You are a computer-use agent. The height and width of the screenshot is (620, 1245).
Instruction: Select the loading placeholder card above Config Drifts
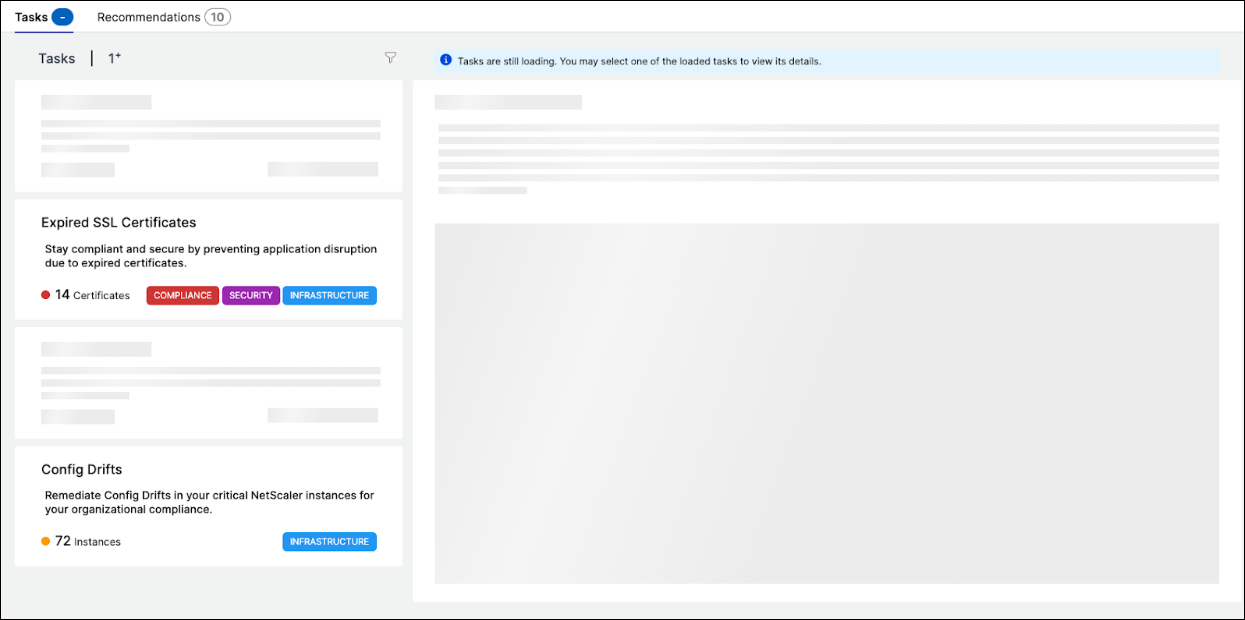click(208, 383)
